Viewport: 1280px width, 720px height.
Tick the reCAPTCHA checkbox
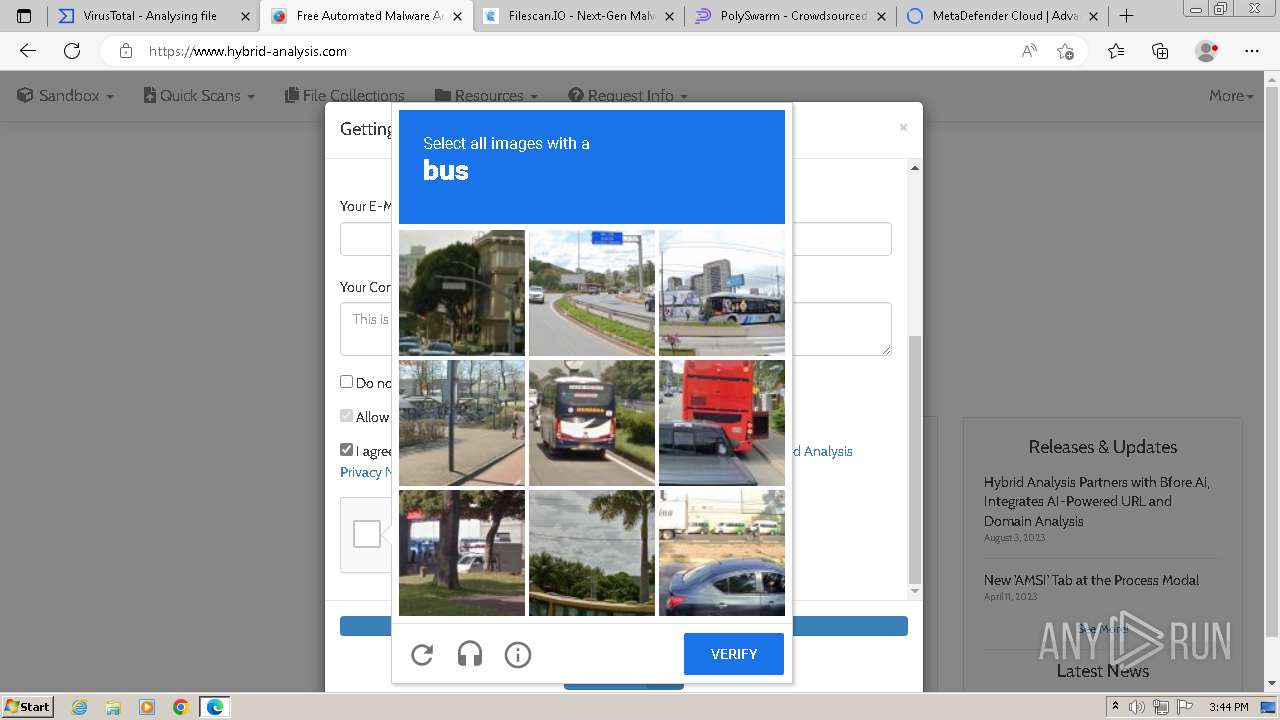pyautogui.click(x=367, y=534)
